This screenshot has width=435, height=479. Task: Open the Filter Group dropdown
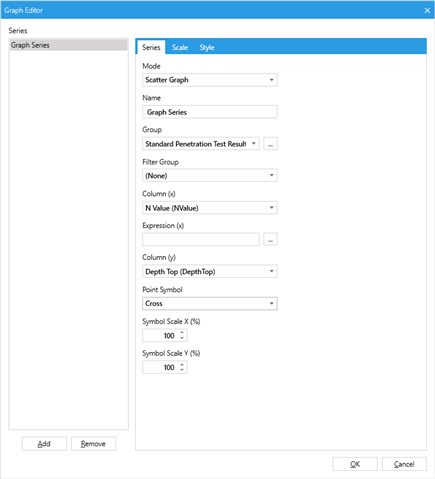pyautogui.click(x=210, y=176)
